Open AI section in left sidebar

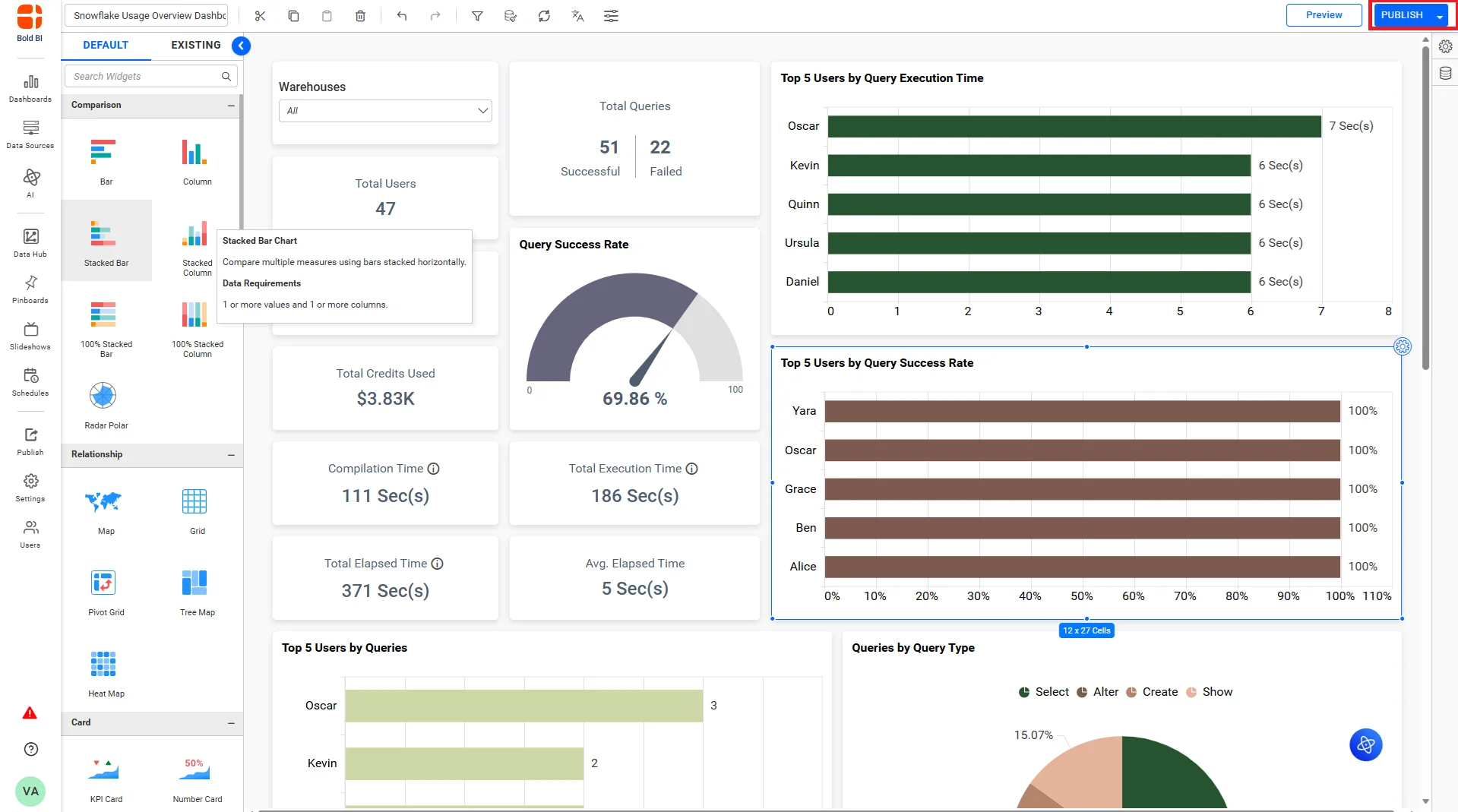(x=30, y=183)
